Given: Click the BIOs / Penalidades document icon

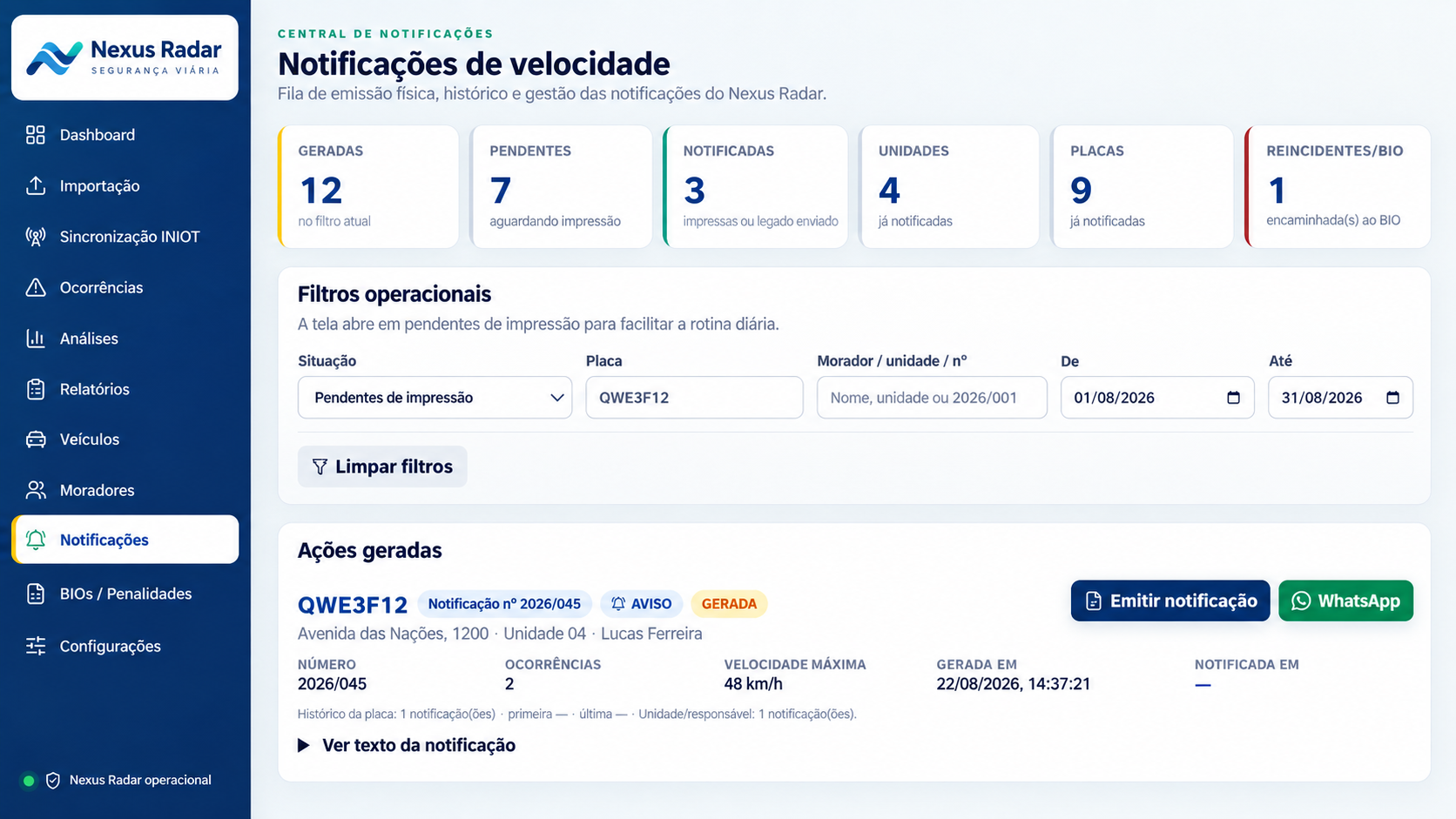Looking at the screenshot, I should 36,594.
